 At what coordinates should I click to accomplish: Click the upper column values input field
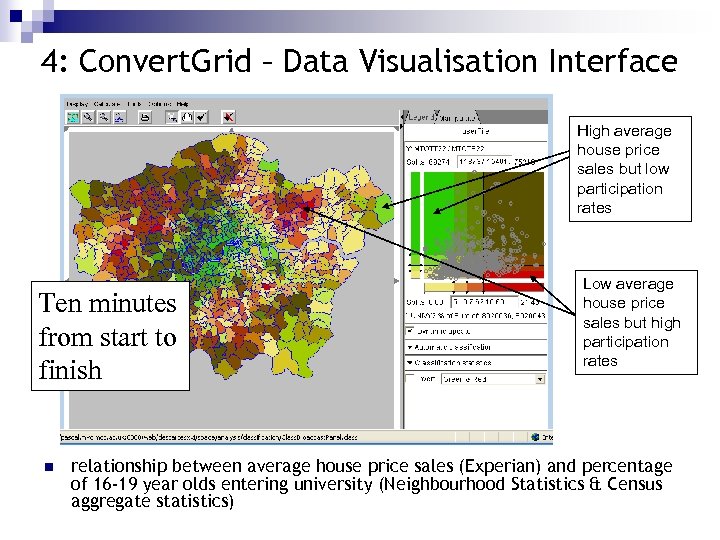click(484, 162)
